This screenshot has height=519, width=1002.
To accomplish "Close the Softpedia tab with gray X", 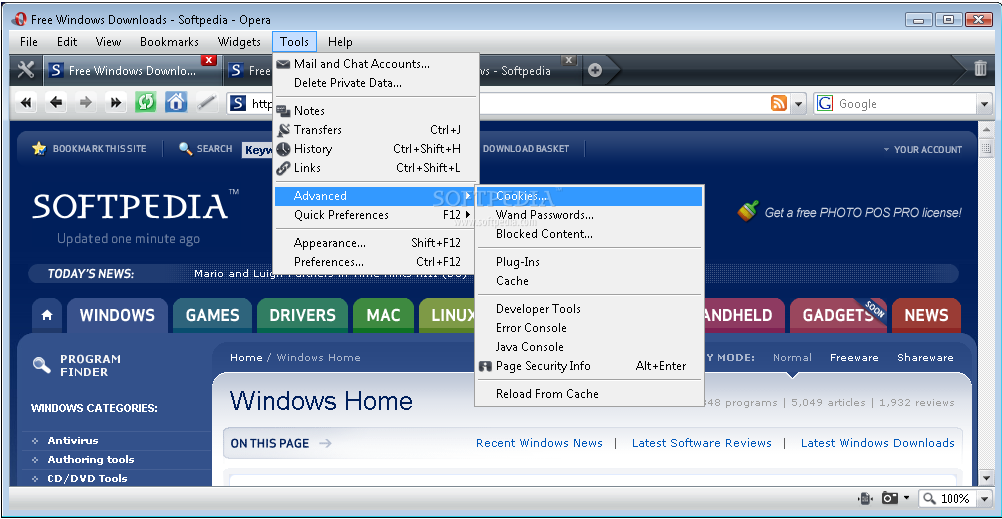I will point(569,61).
